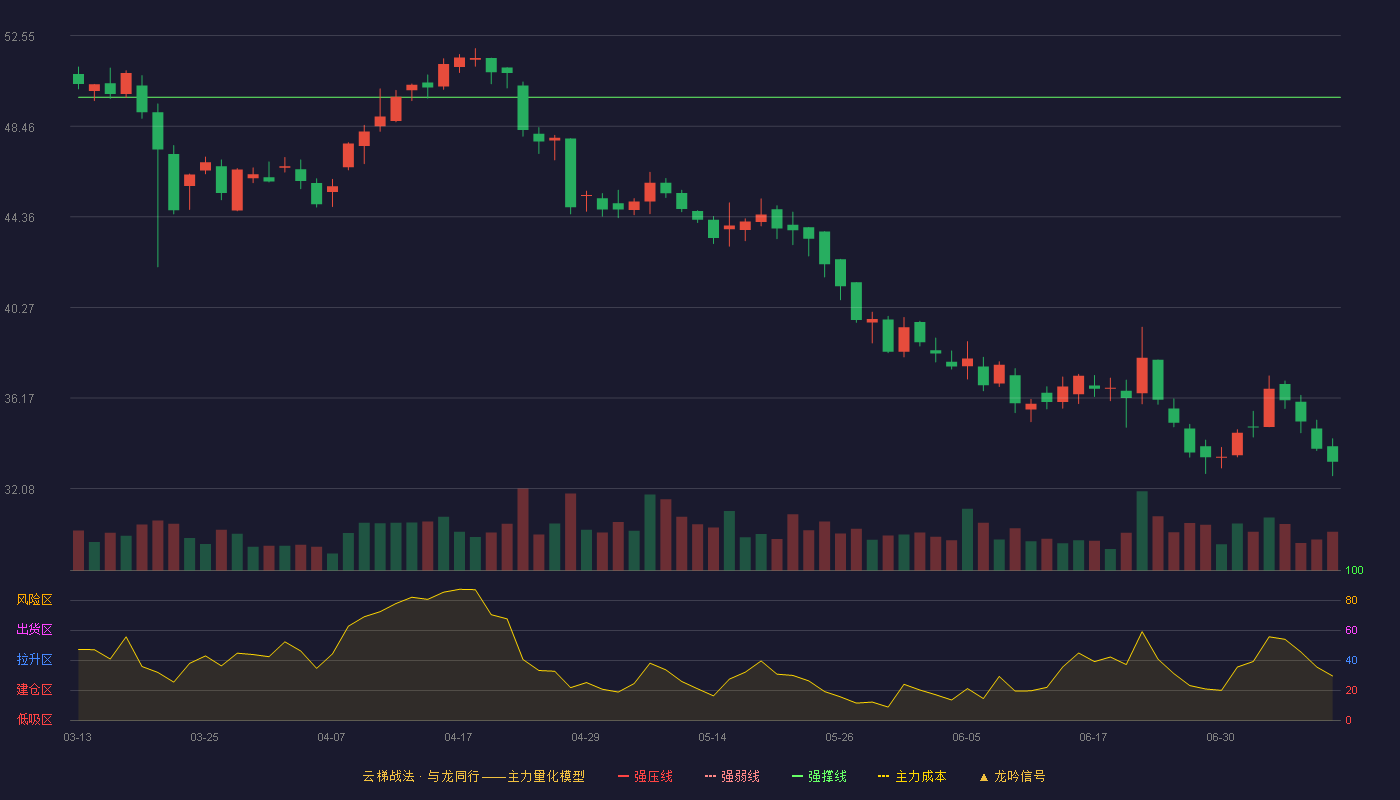Click the green dash icon beside 强撑线
1400x800 pixels.
797,776
